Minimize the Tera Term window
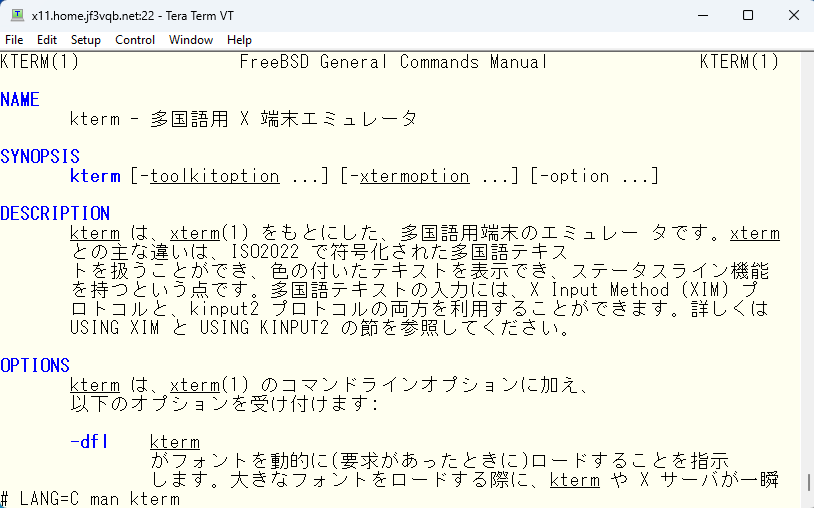Viewport: 814px width, 508px height. point(703,15)
